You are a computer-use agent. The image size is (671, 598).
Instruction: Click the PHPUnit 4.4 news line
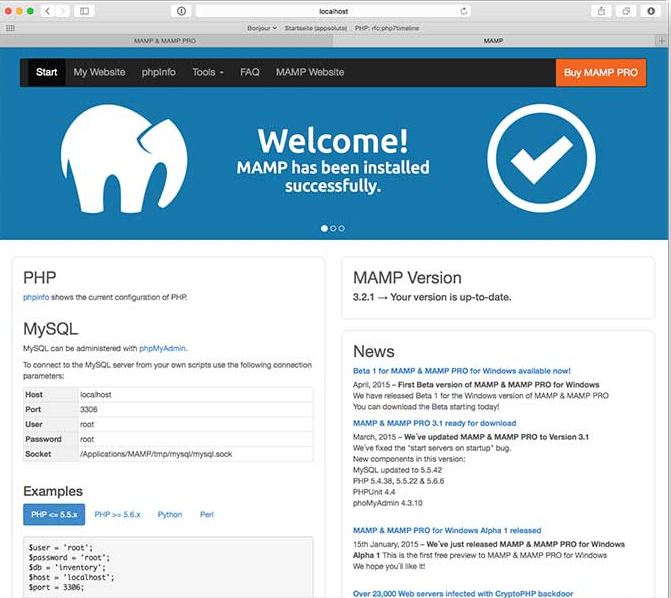[374, 492]
